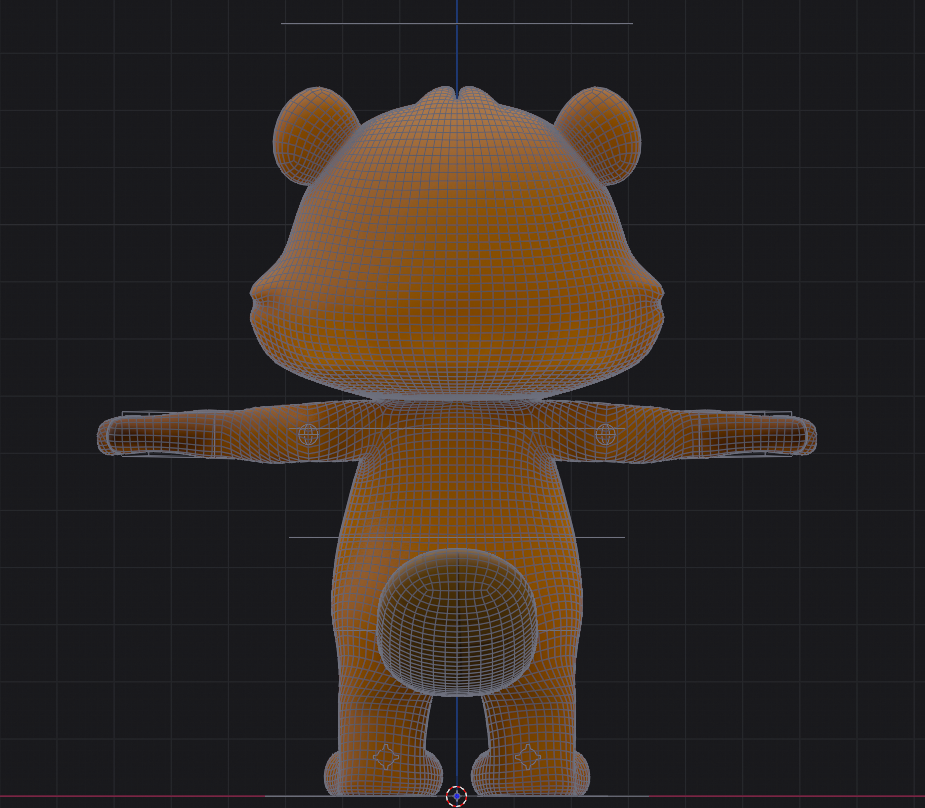Select the sphere empty on the right arm

[x=605, y=435]
